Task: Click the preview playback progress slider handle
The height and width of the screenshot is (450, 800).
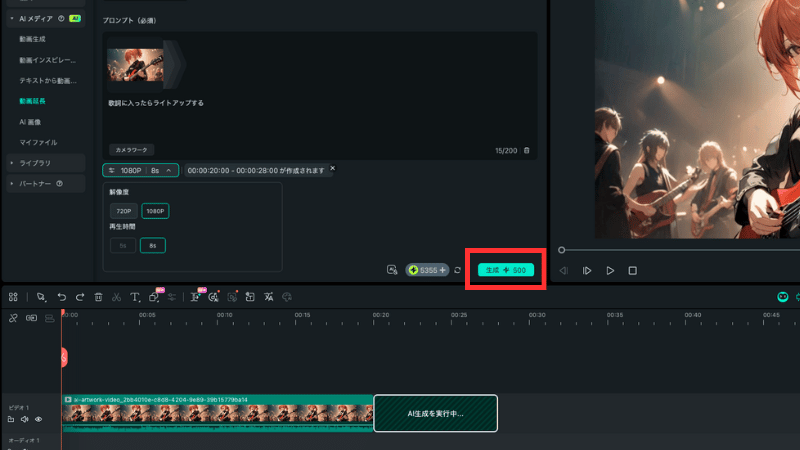Action: pos(562,250)
